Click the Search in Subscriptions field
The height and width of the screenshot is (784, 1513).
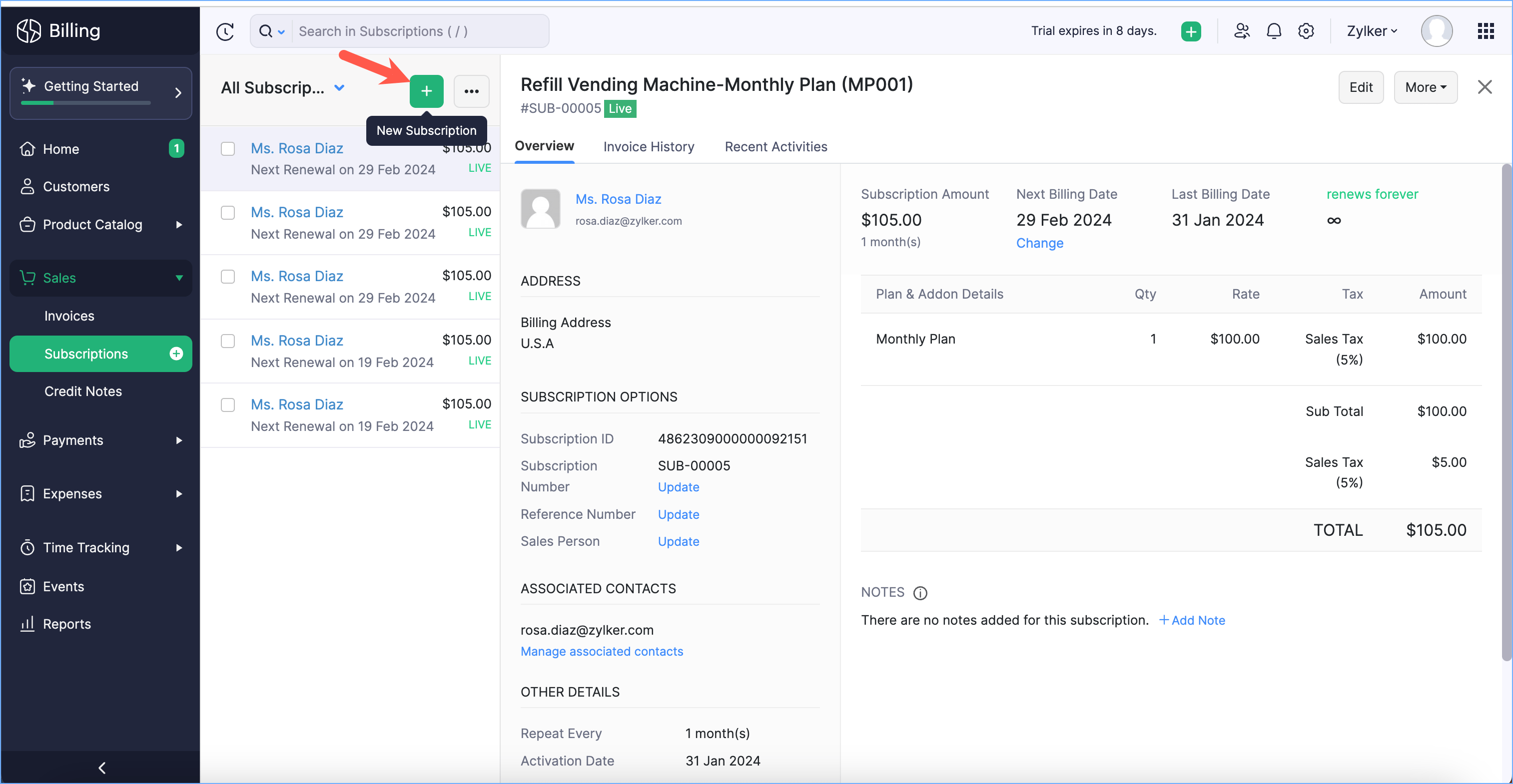pos(420,31)
